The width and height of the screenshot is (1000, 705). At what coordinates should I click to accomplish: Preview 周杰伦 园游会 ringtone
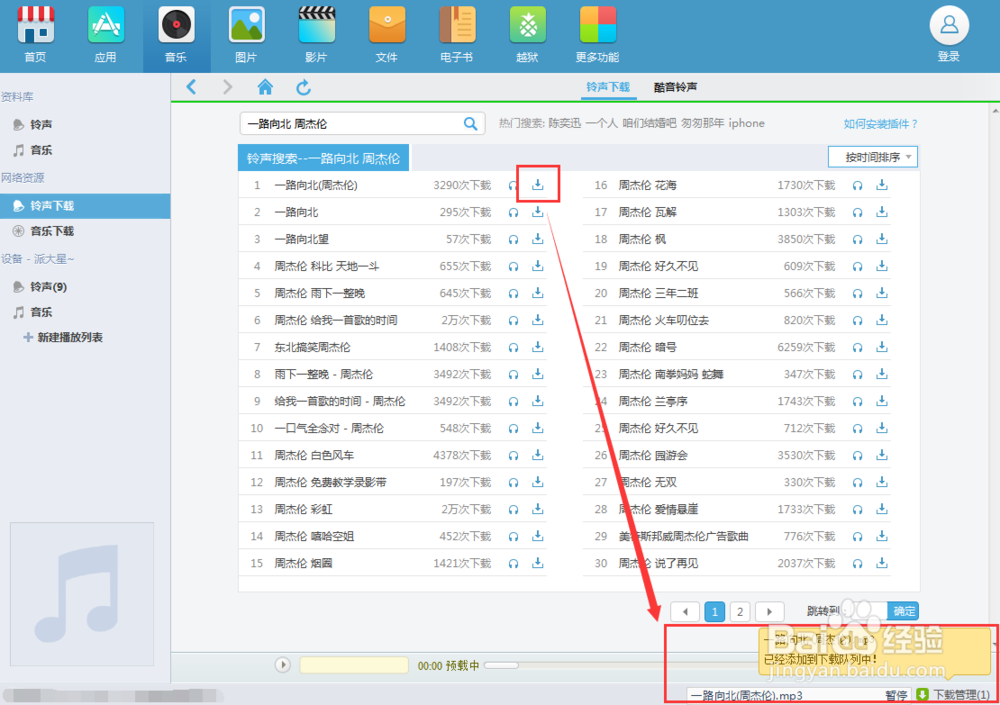[858, 456]
